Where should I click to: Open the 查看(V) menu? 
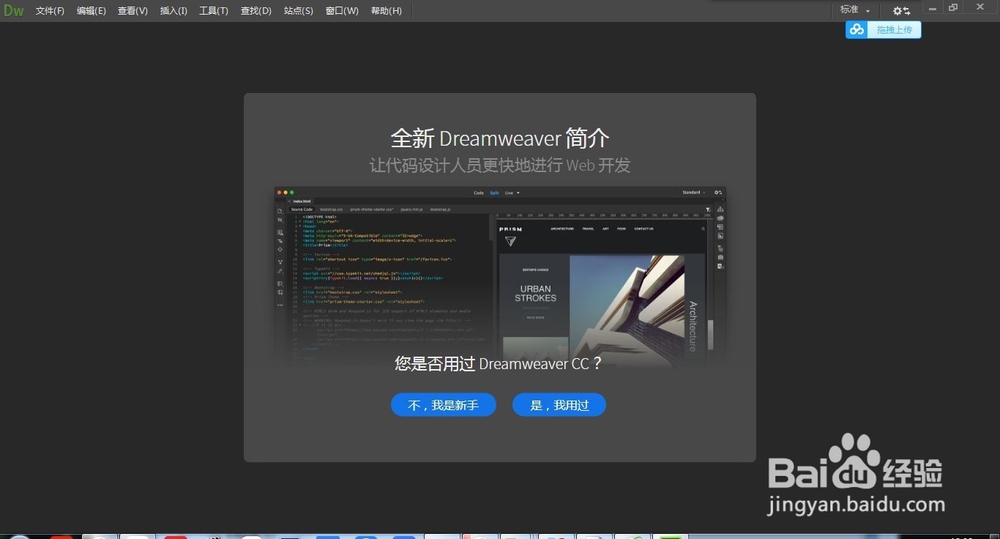(133, 11)
